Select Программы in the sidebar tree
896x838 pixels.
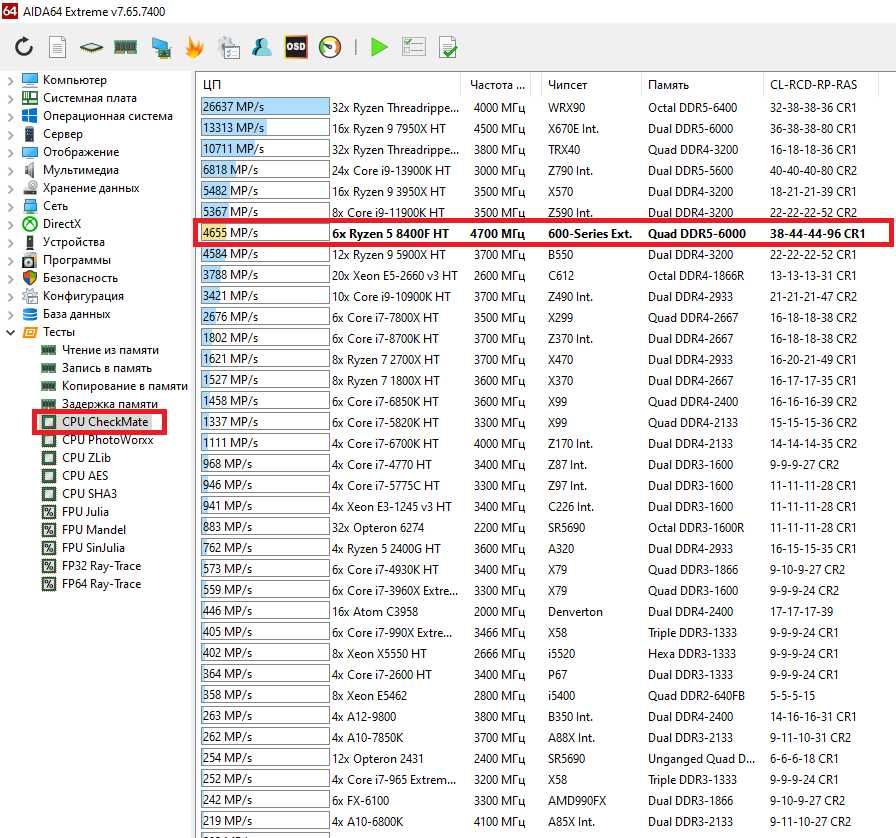(x=77, y=260)
